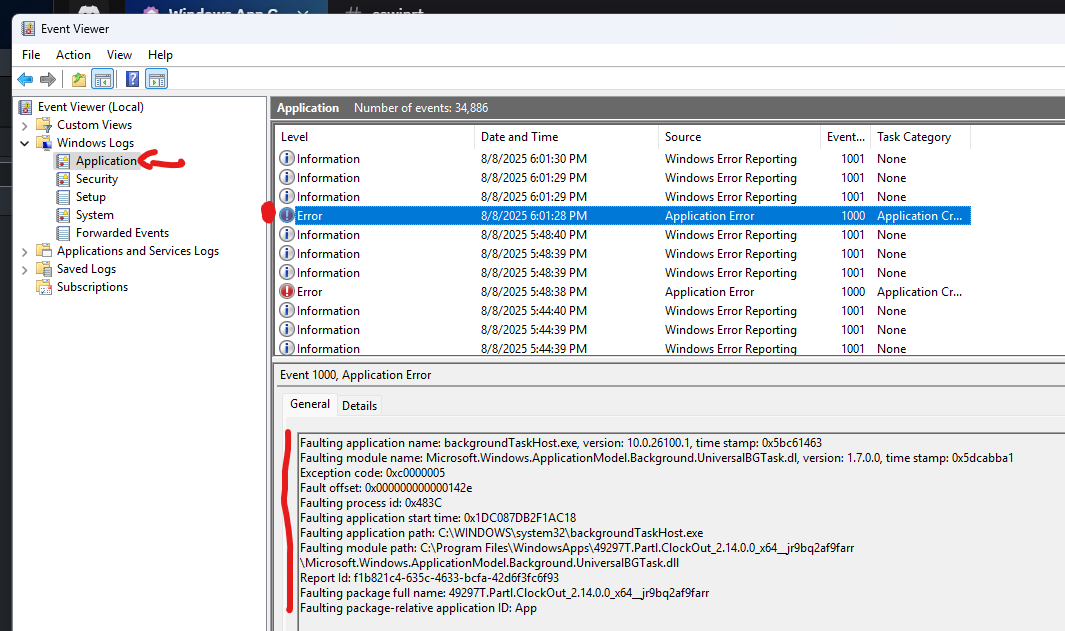Click the Forward arrow toolbar icon
Screen dimensions: 1065x631
pyautogui.click(x=47, y=79)
